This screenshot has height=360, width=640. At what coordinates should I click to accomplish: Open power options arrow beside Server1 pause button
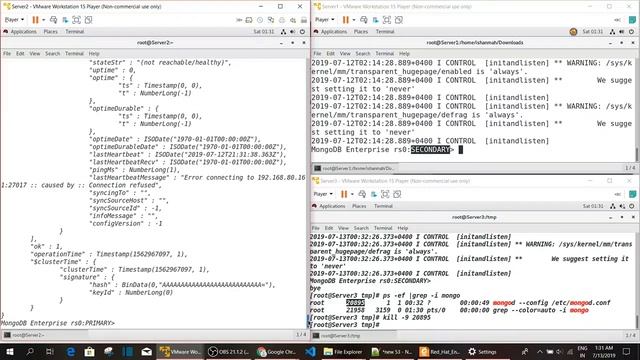(x=353, y=20)
